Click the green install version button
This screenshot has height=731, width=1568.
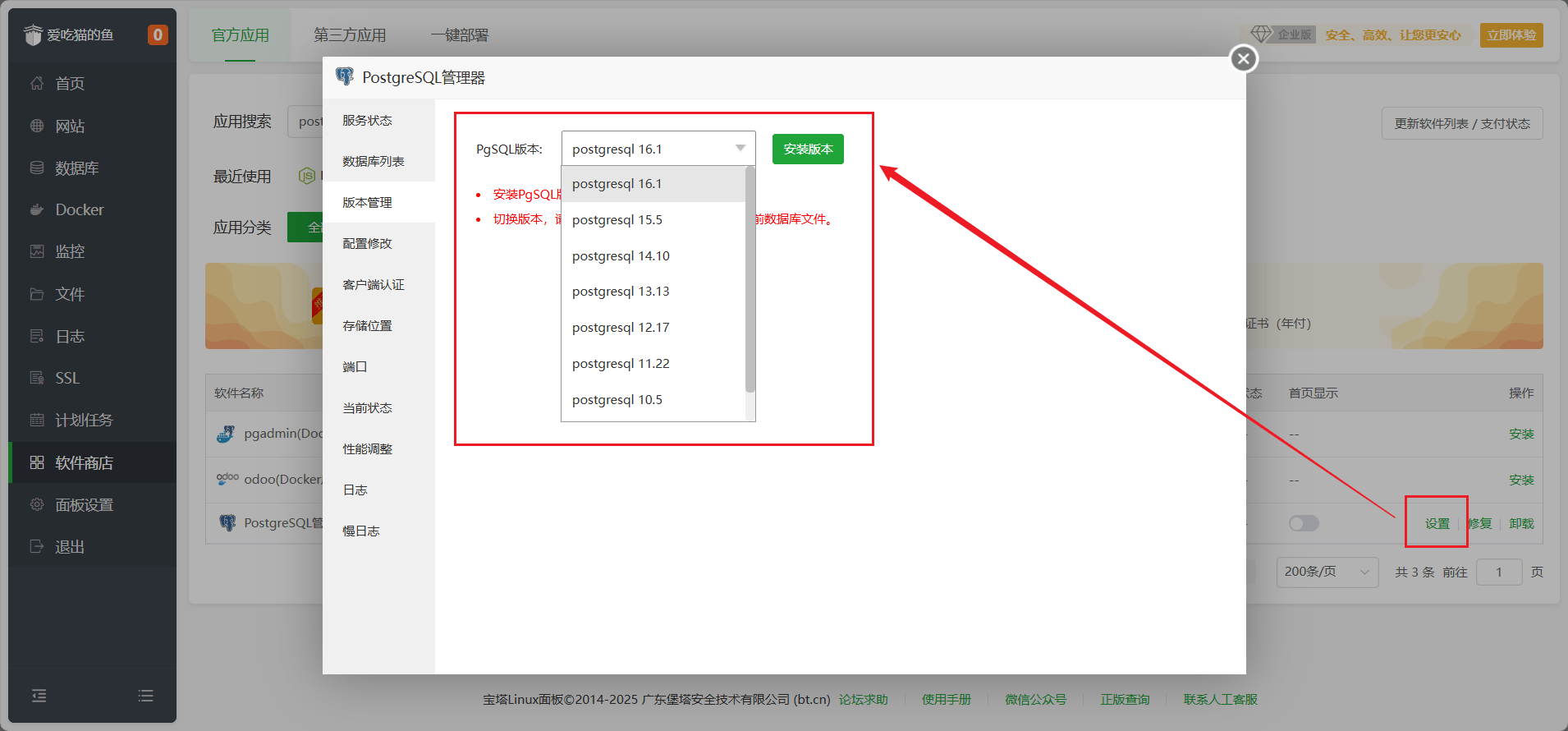click(807, 149)
